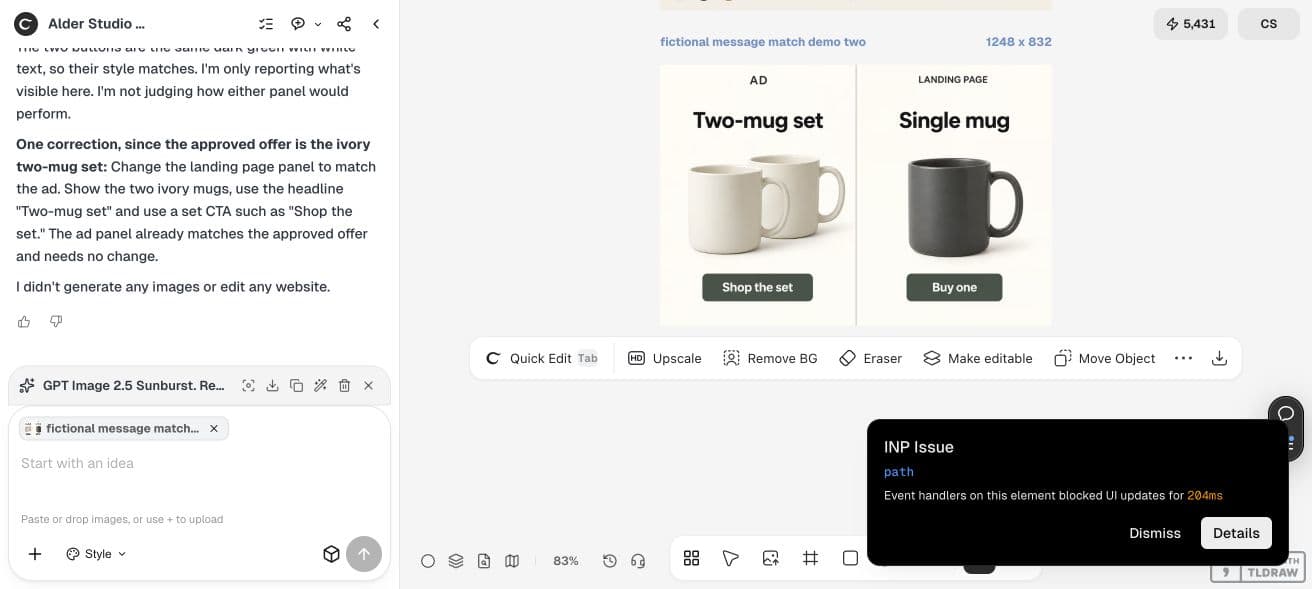The image size is (1312, 589).
Task: Collapse the chat side panel
Action: 376,24
